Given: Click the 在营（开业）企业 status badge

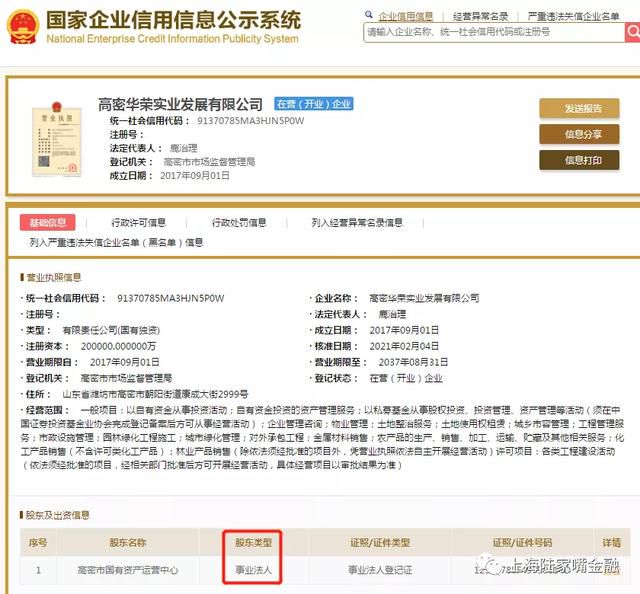Looking at the screenshot, I should coord(314,104).
